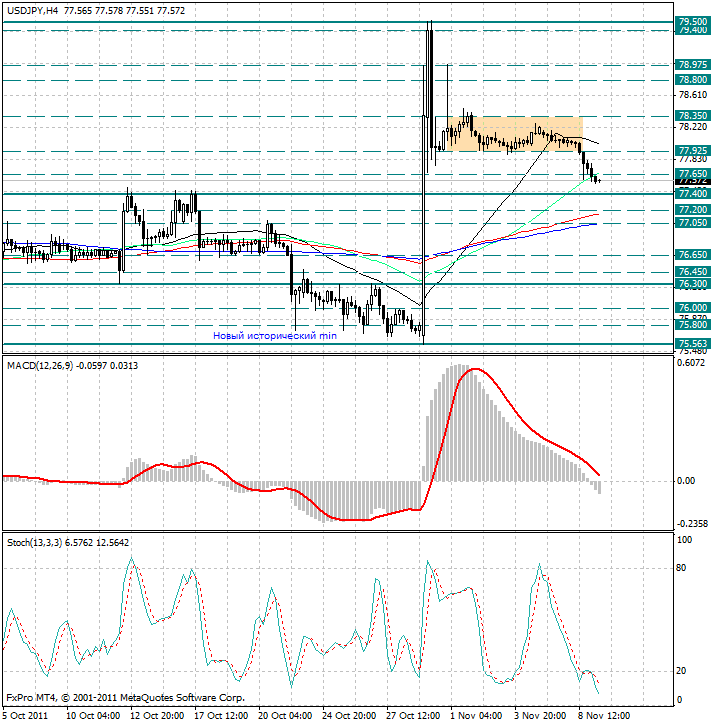
Task: Click the 75.800 price level label
Action: (x=693, y=325)
